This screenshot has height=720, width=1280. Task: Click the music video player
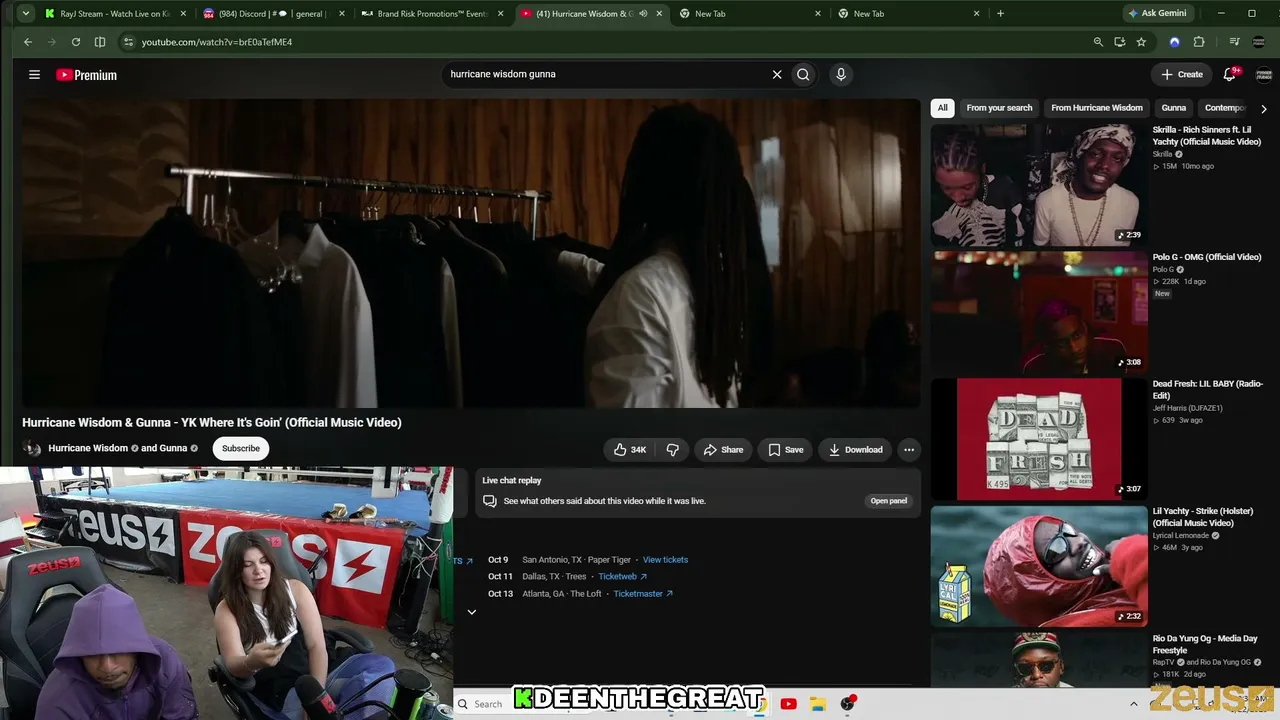471,253
